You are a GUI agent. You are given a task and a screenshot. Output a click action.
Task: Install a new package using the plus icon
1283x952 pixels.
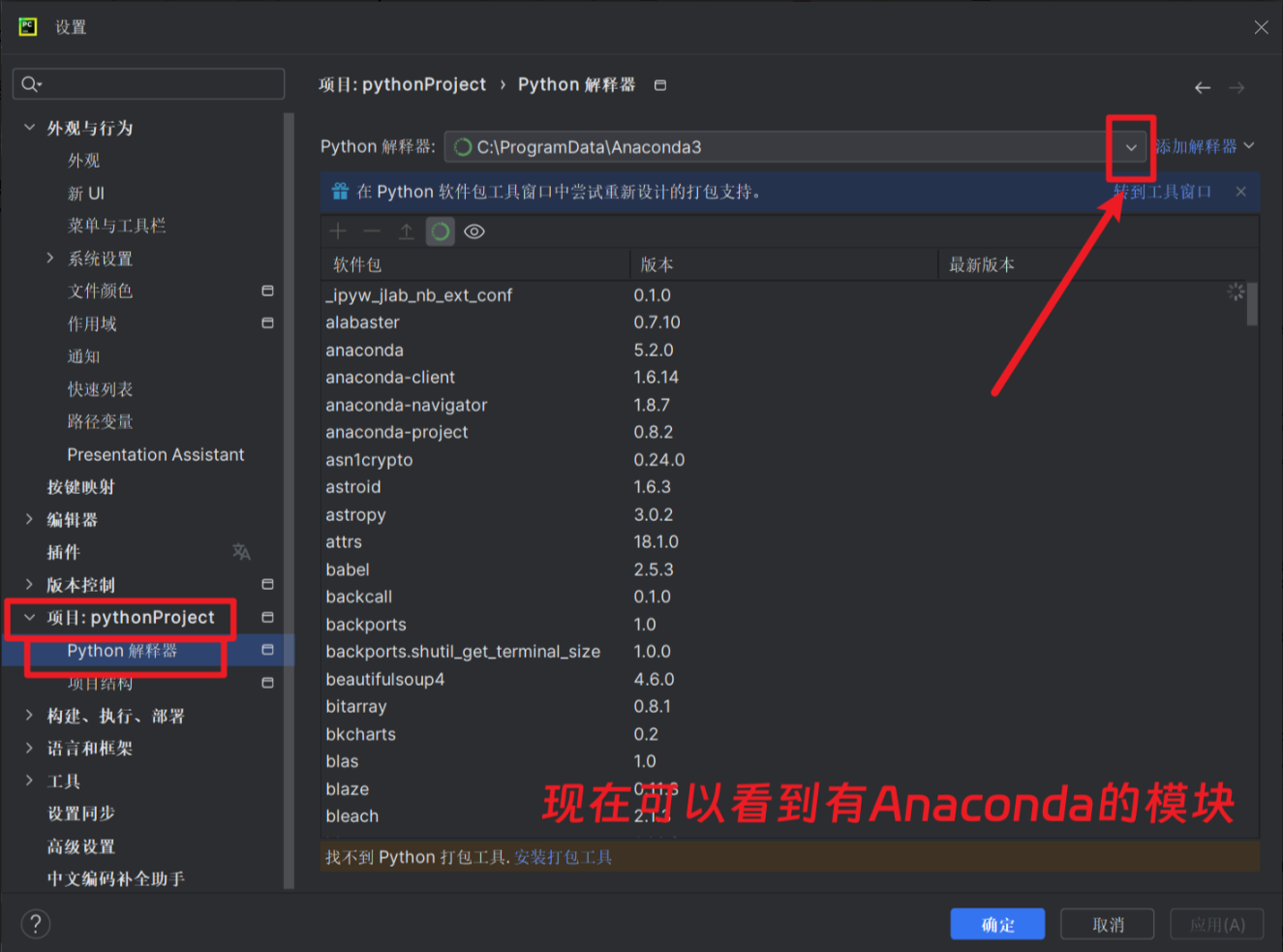pos(337,230)
